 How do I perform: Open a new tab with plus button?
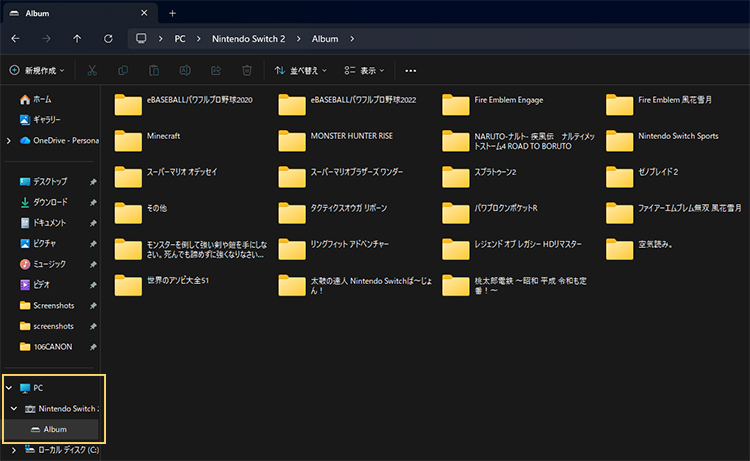pyautogui.click(x=172, y=13)
